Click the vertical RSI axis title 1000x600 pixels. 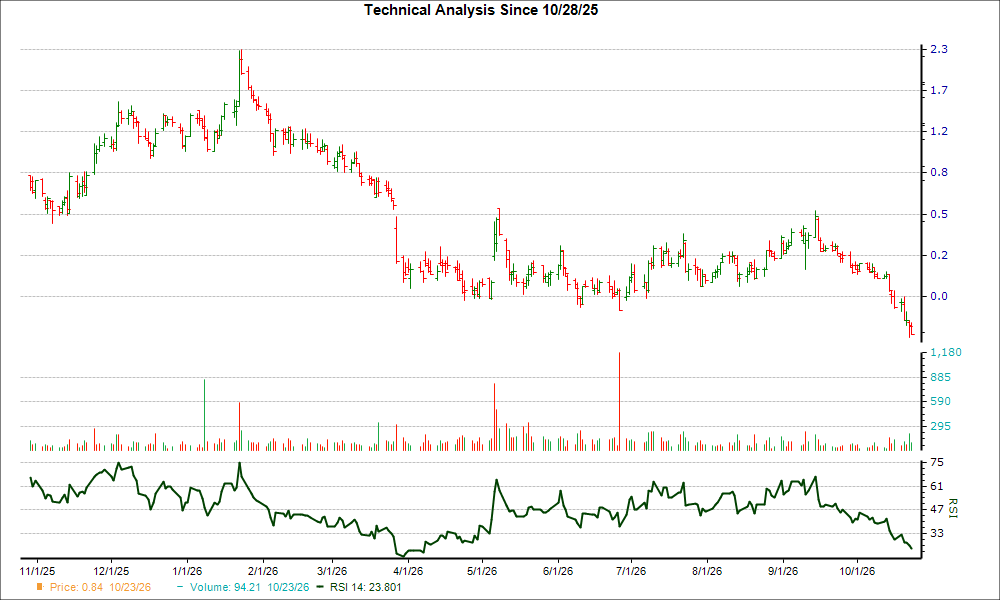(953, 508)
